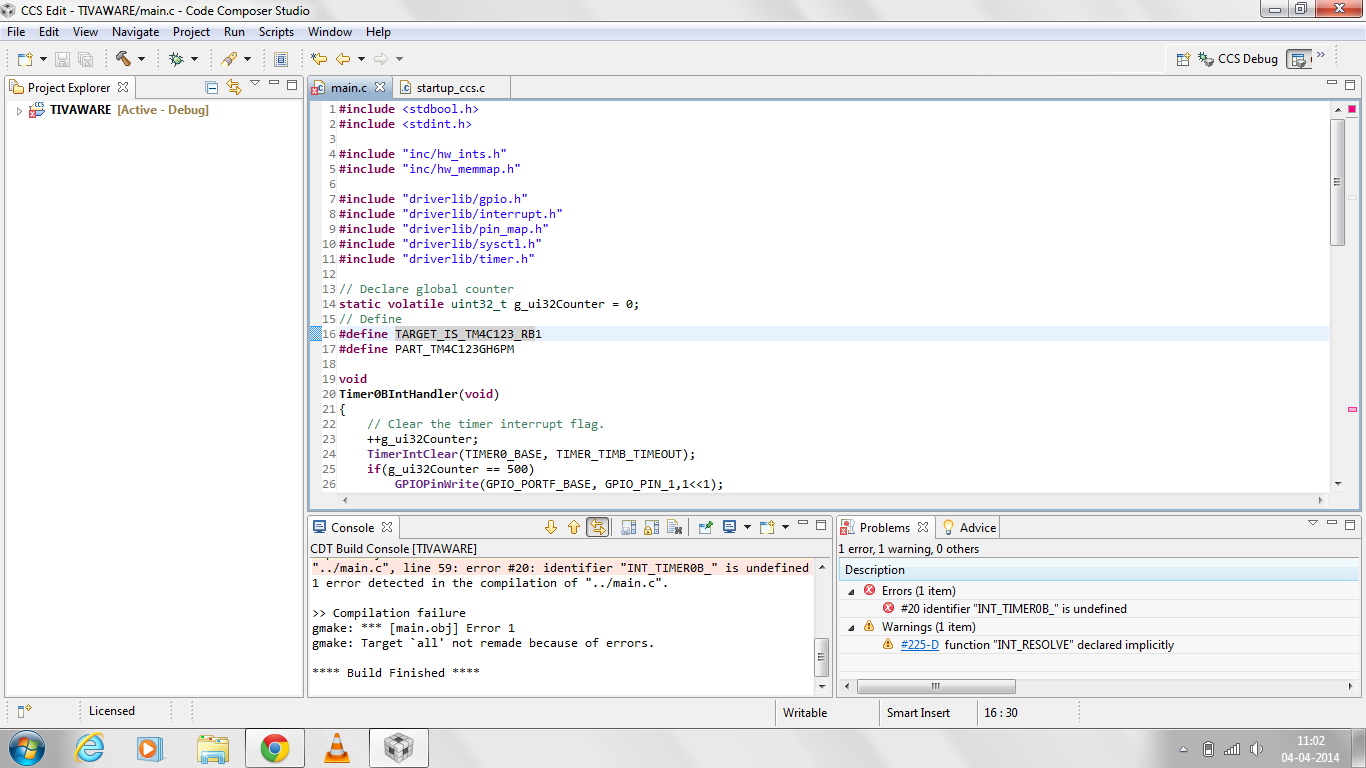
Task: Click the Problems panel horizontal scrollbar
Action: pyautogui.click(x=936, y=687)
